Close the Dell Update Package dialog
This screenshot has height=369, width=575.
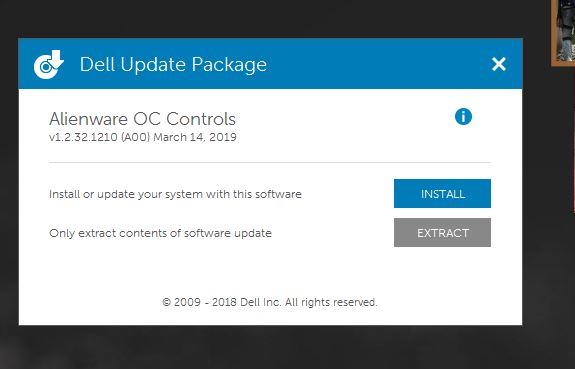click(499, 64)
